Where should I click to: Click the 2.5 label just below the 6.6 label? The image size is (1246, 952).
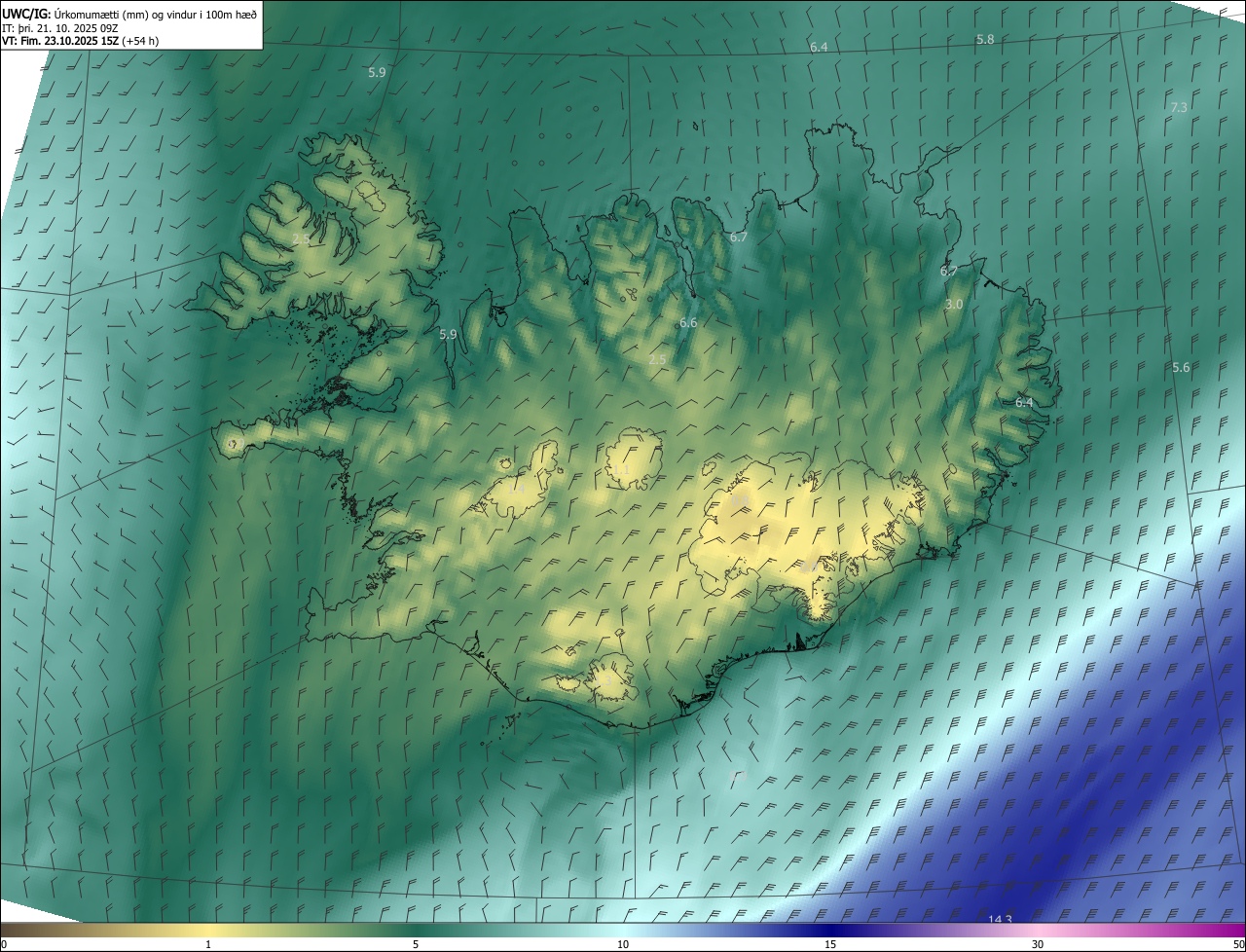[x=657, y=360]
